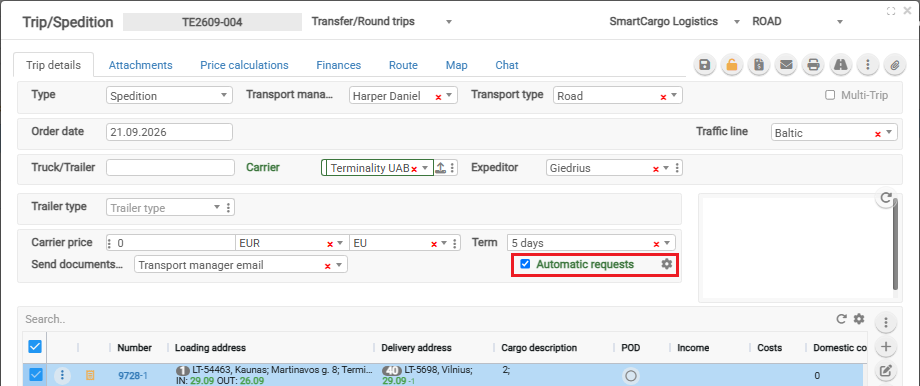Click the empty Truck/Trailer input field
This screenshot has width=920, height=386.
click(x=170, y=167)
